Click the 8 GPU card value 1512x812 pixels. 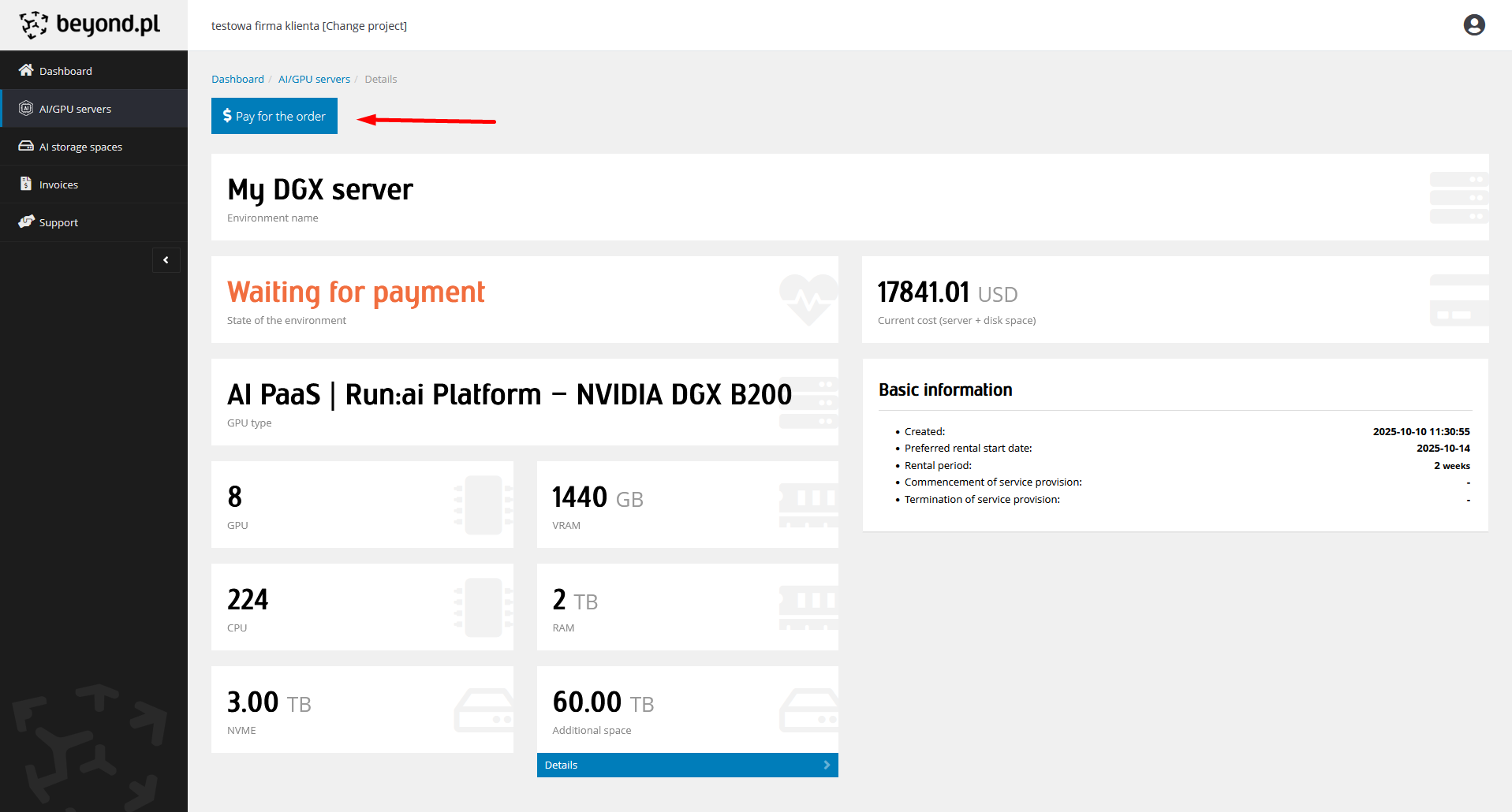(234, 497)
